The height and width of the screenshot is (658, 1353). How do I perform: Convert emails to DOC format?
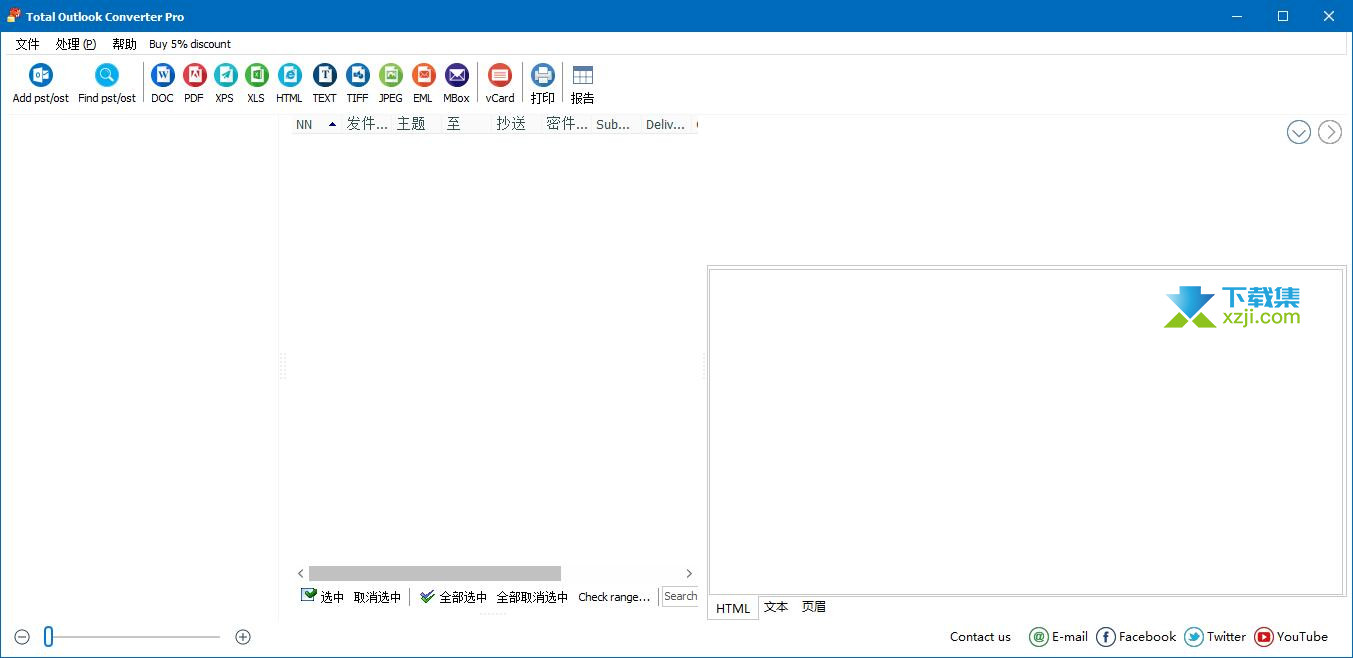coord(162,83)
